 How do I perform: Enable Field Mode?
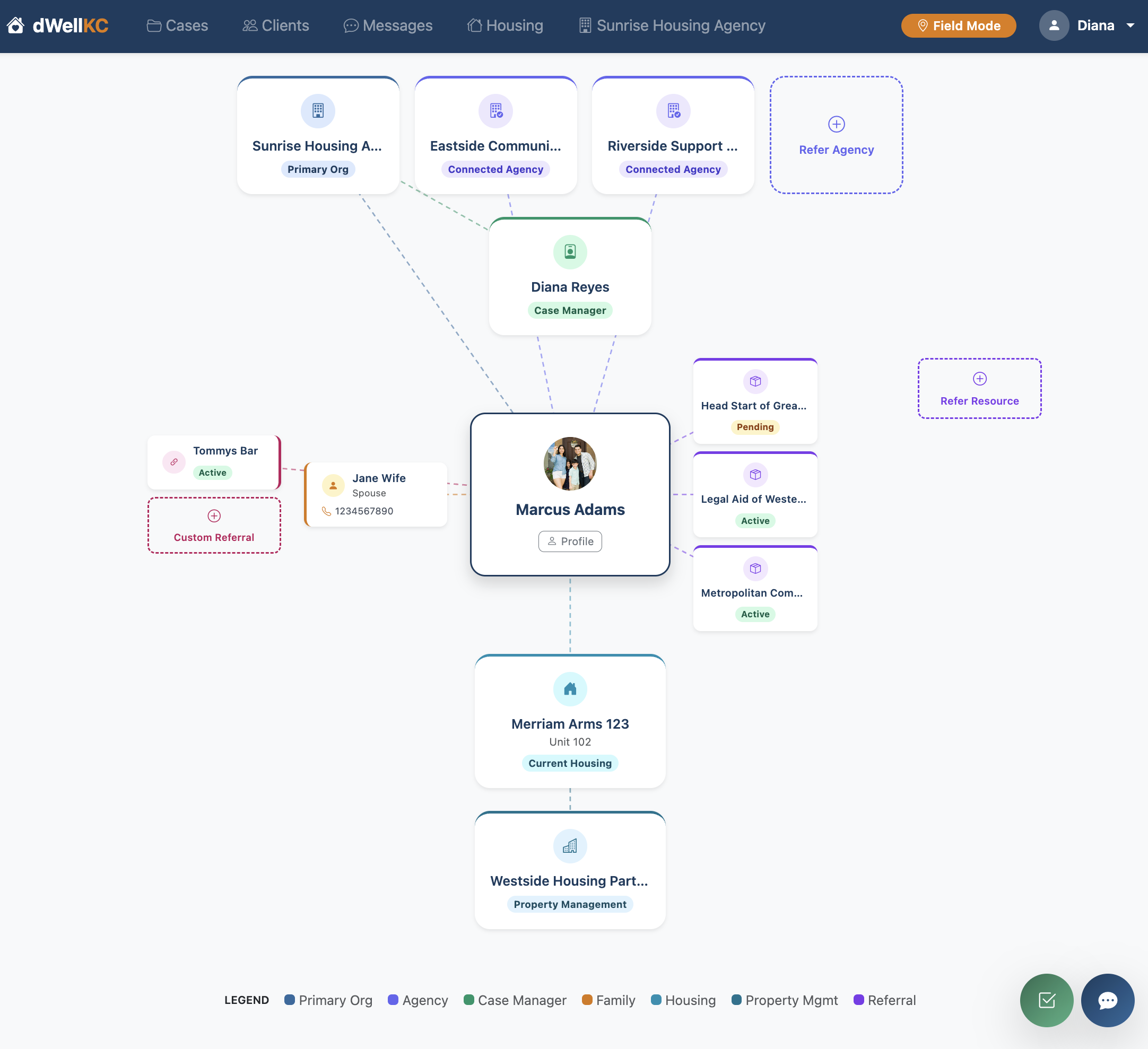pos(959,25)
